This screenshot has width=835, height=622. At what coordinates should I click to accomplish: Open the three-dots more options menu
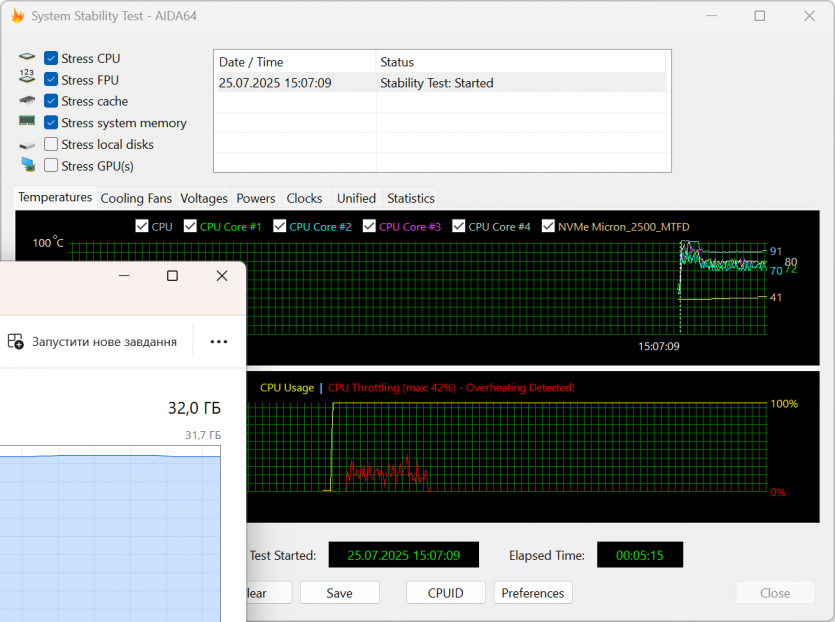pyautogui.click(x=218, y=341)
